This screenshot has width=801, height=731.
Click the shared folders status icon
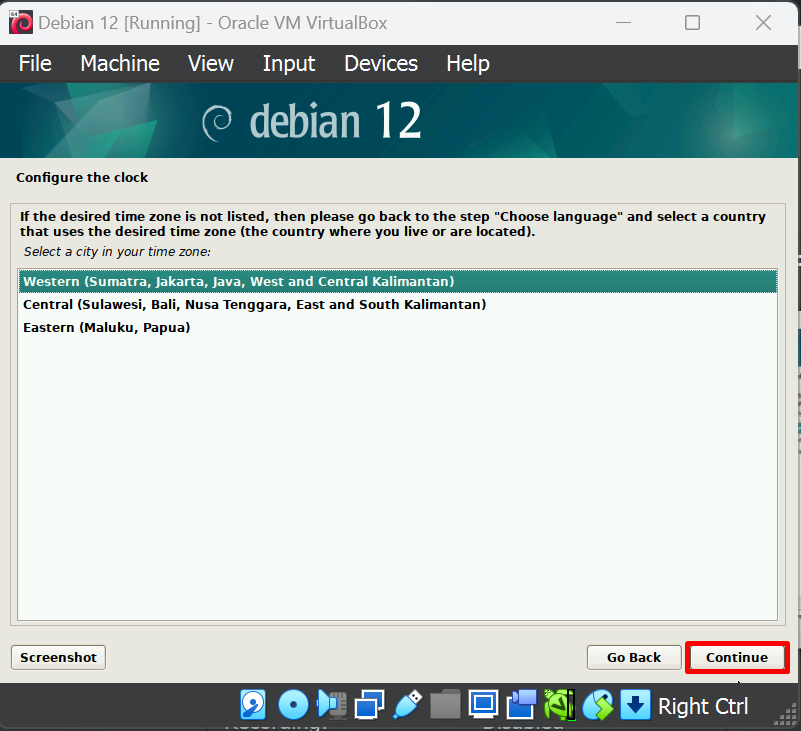(445, 705)
